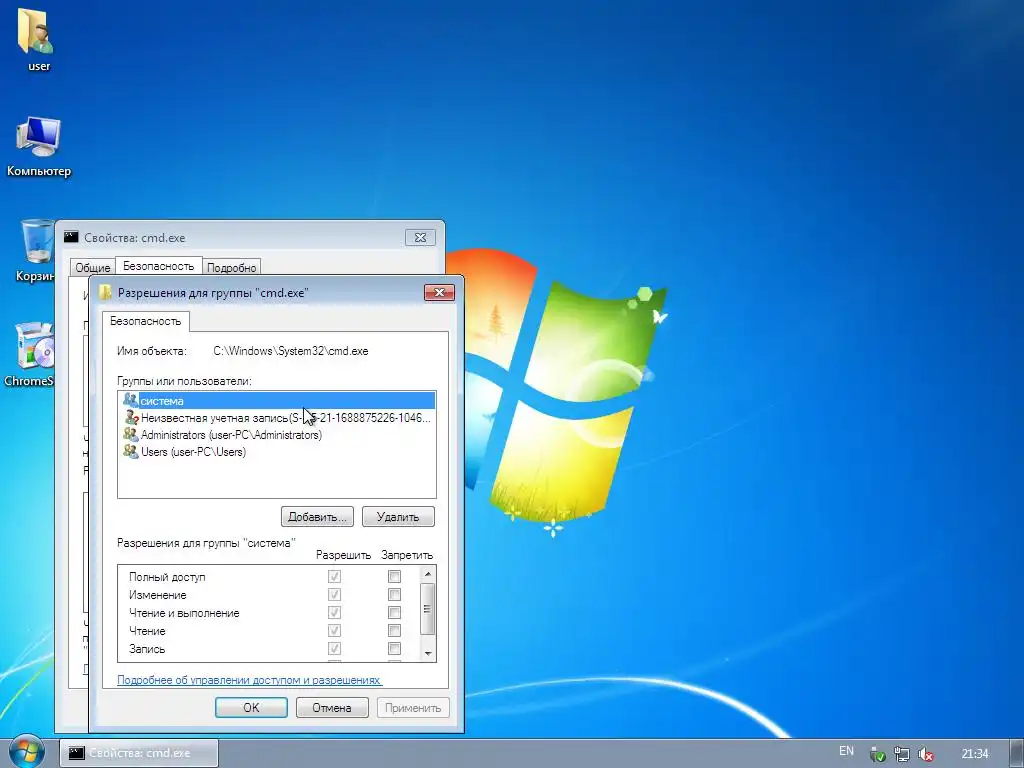Switch to Безопасность tab in Свойства window
This screenshot has height=768, width=1024.
coord(159,266)
